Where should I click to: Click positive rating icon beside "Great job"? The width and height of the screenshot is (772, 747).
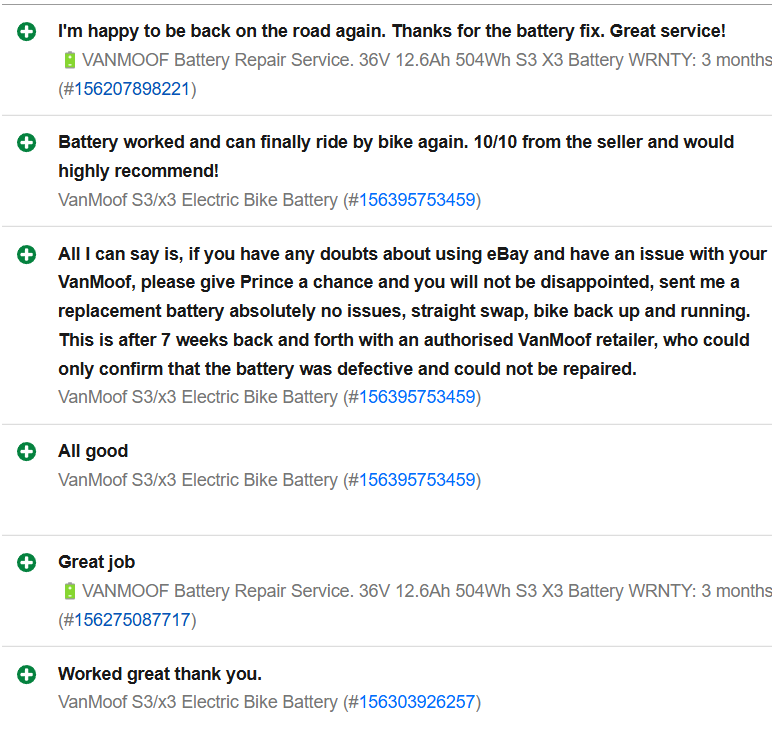tap(26, 562)
